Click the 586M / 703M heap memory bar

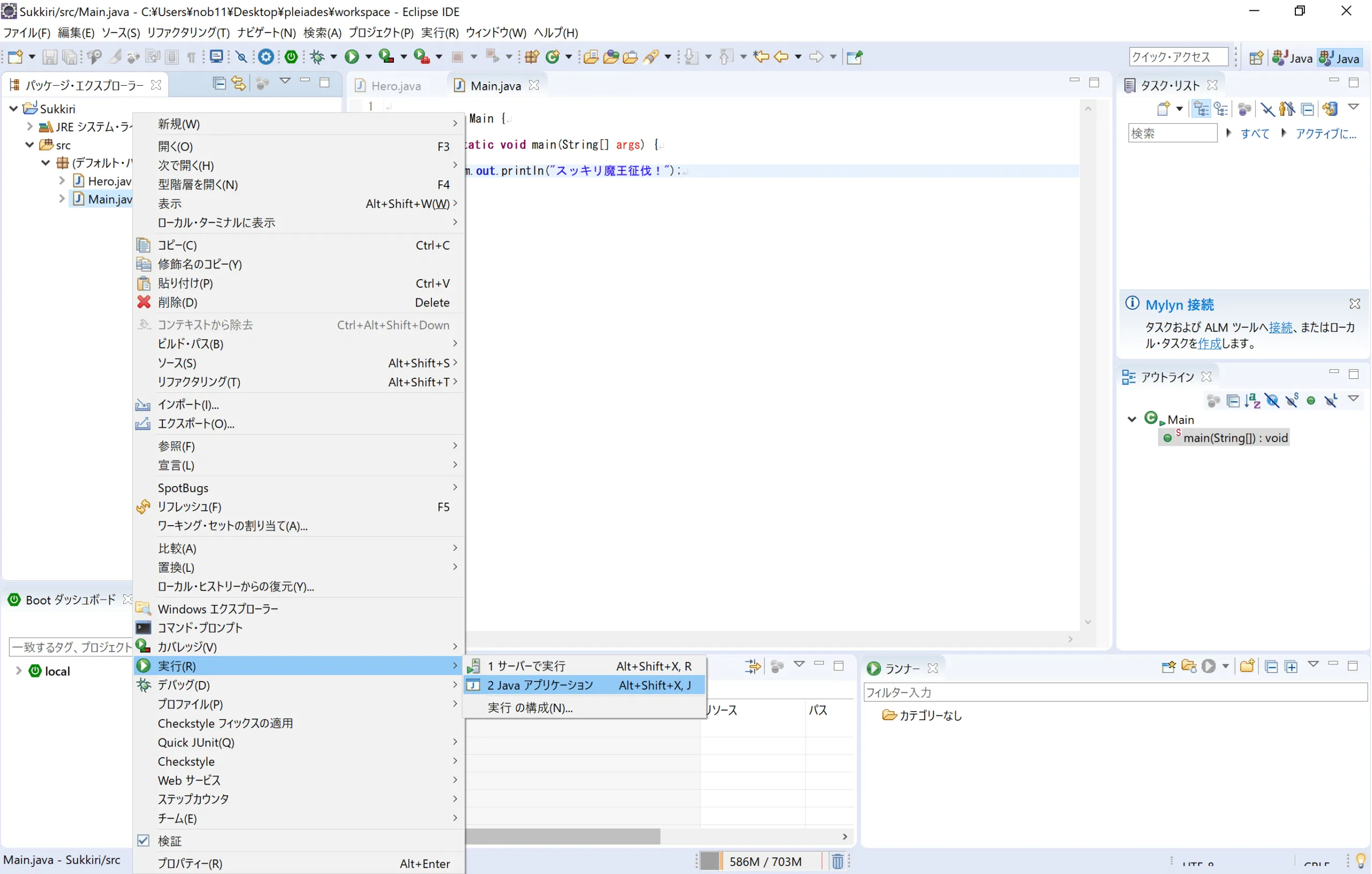[x=764, y=861]
